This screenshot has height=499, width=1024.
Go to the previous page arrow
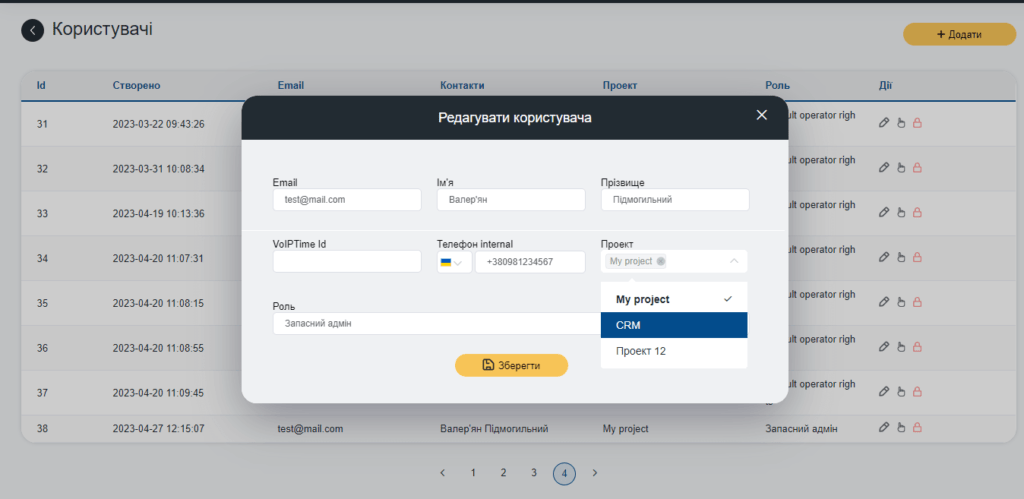pyautogui.click(x=443, y=473)
